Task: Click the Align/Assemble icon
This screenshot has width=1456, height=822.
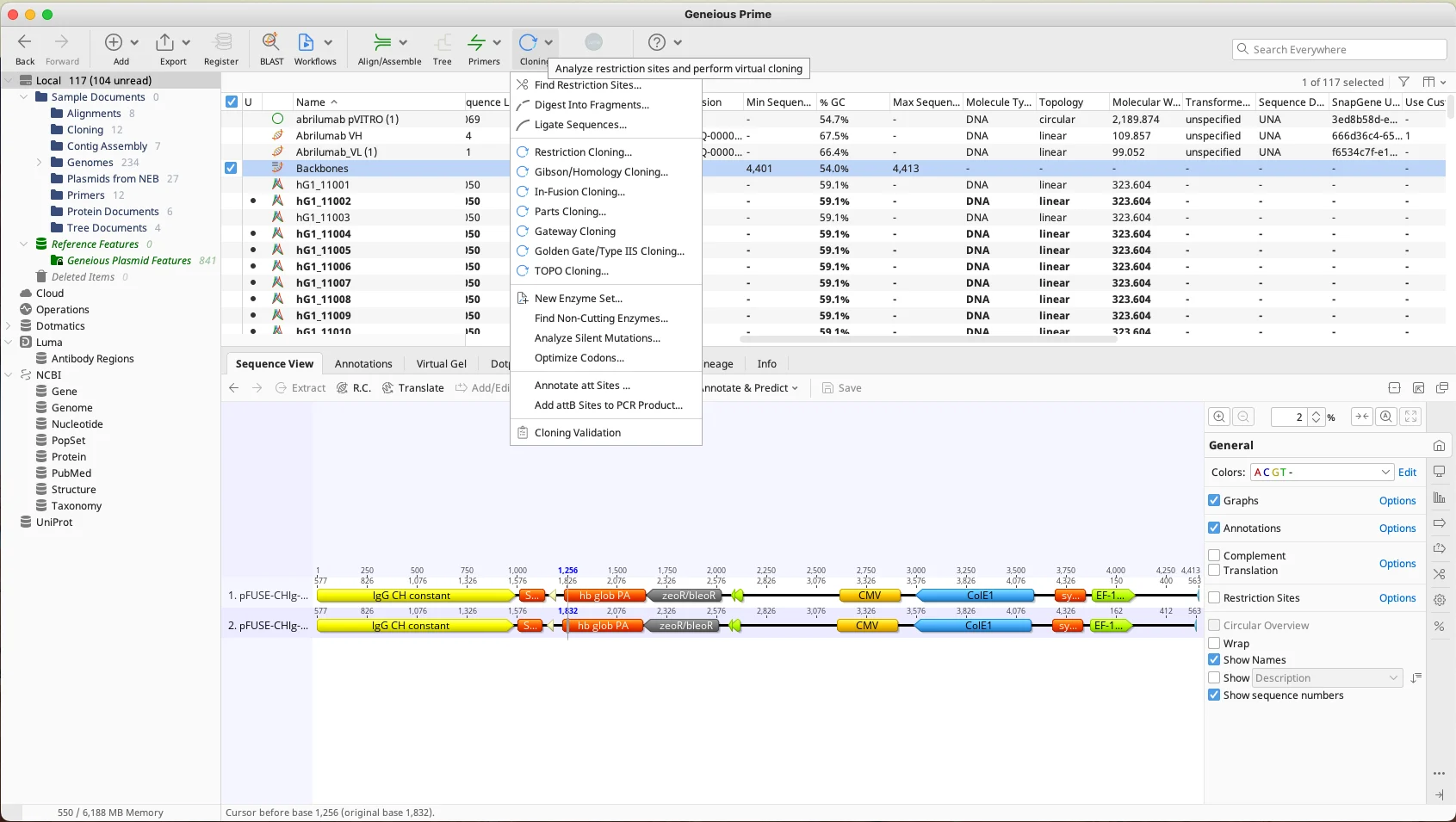Action: tap(382, 41)
